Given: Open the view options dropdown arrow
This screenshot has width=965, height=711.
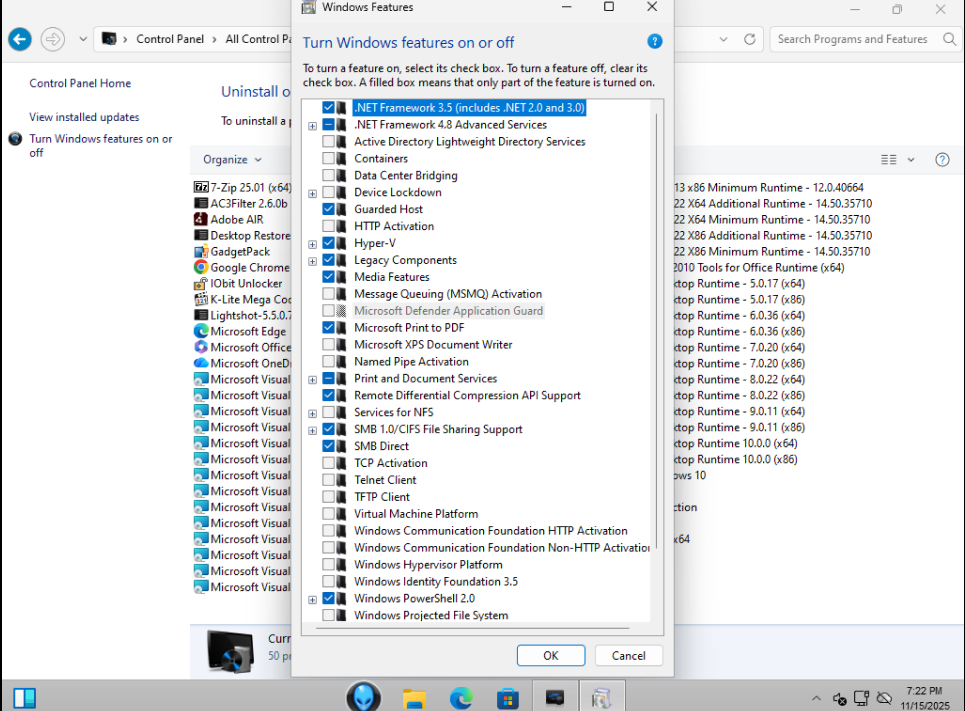Looking at the screenshot, I should coord(911,159).
